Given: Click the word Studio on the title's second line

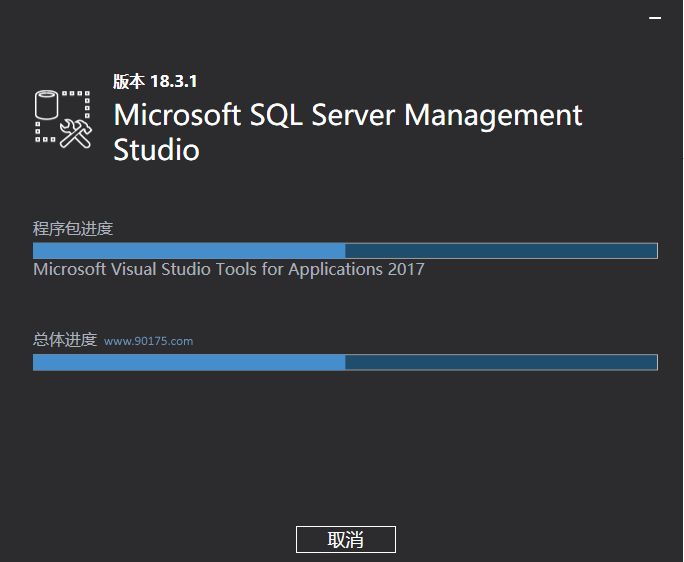Looking at the screenshot, I should pyautogui.click(x=156, y=150).
